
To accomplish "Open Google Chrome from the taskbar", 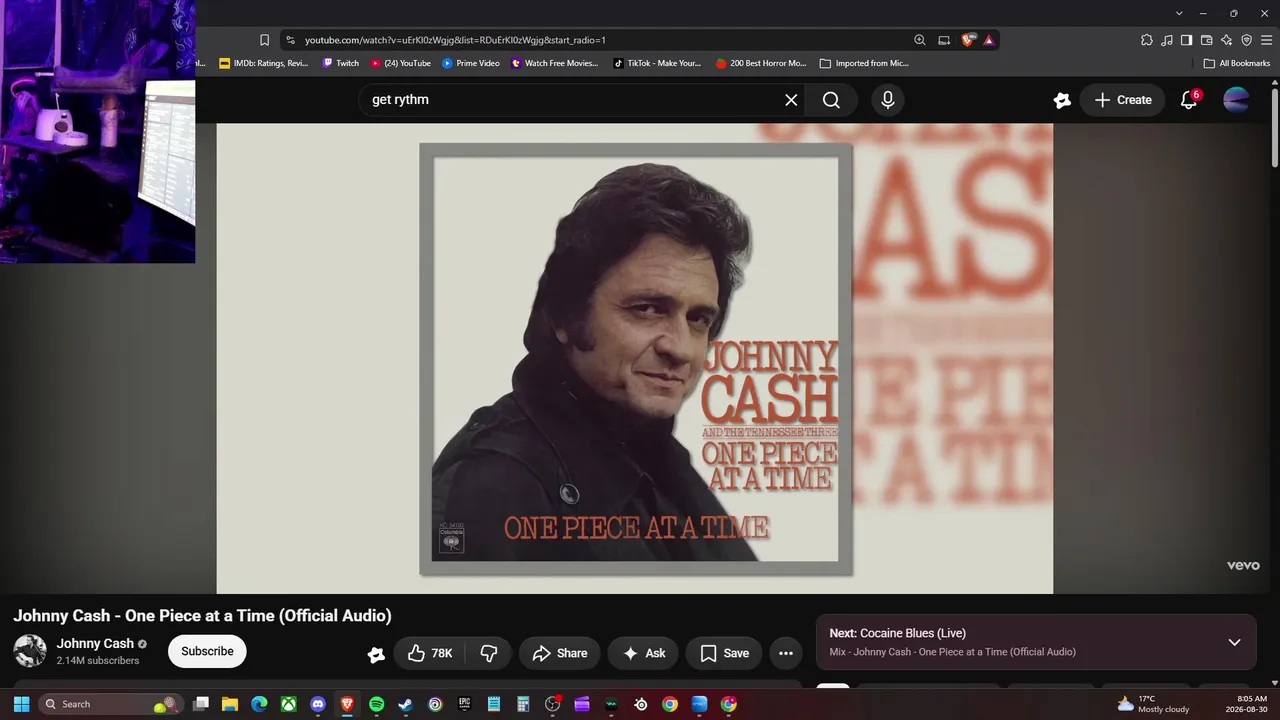I will [670, 704].
